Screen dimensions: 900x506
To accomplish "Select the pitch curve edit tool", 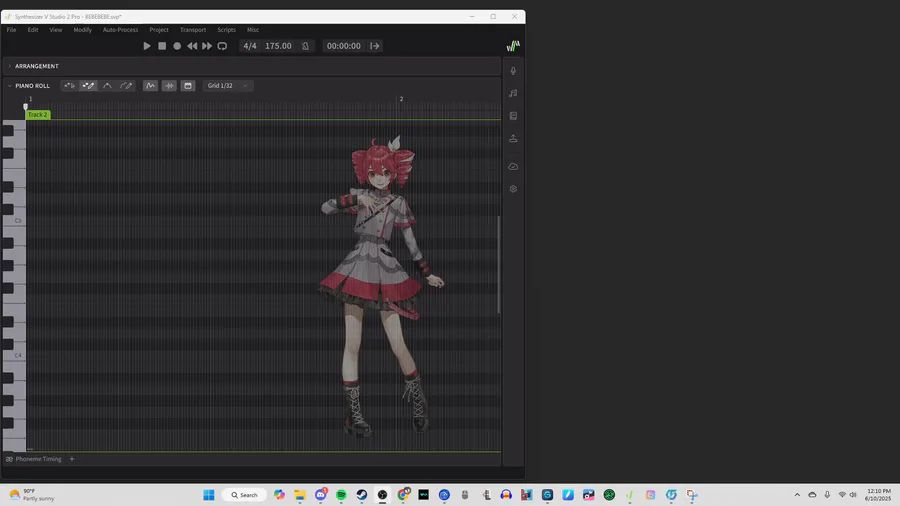I will click(107, 85).
